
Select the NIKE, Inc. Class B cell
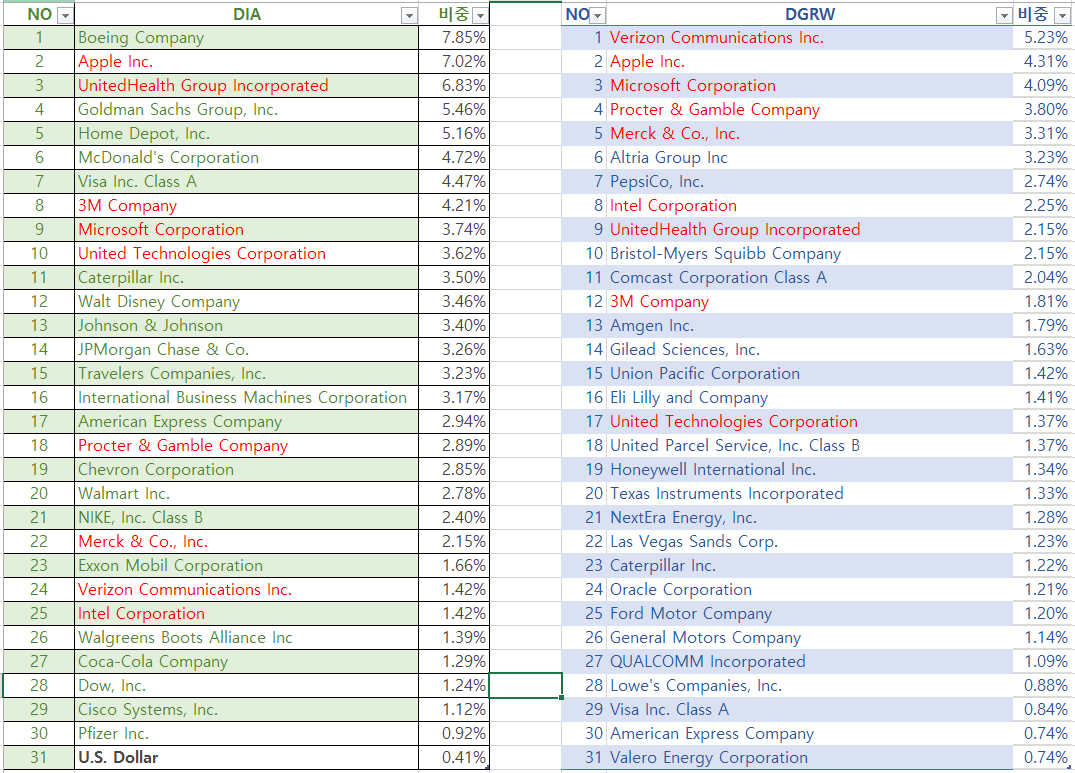246,517
